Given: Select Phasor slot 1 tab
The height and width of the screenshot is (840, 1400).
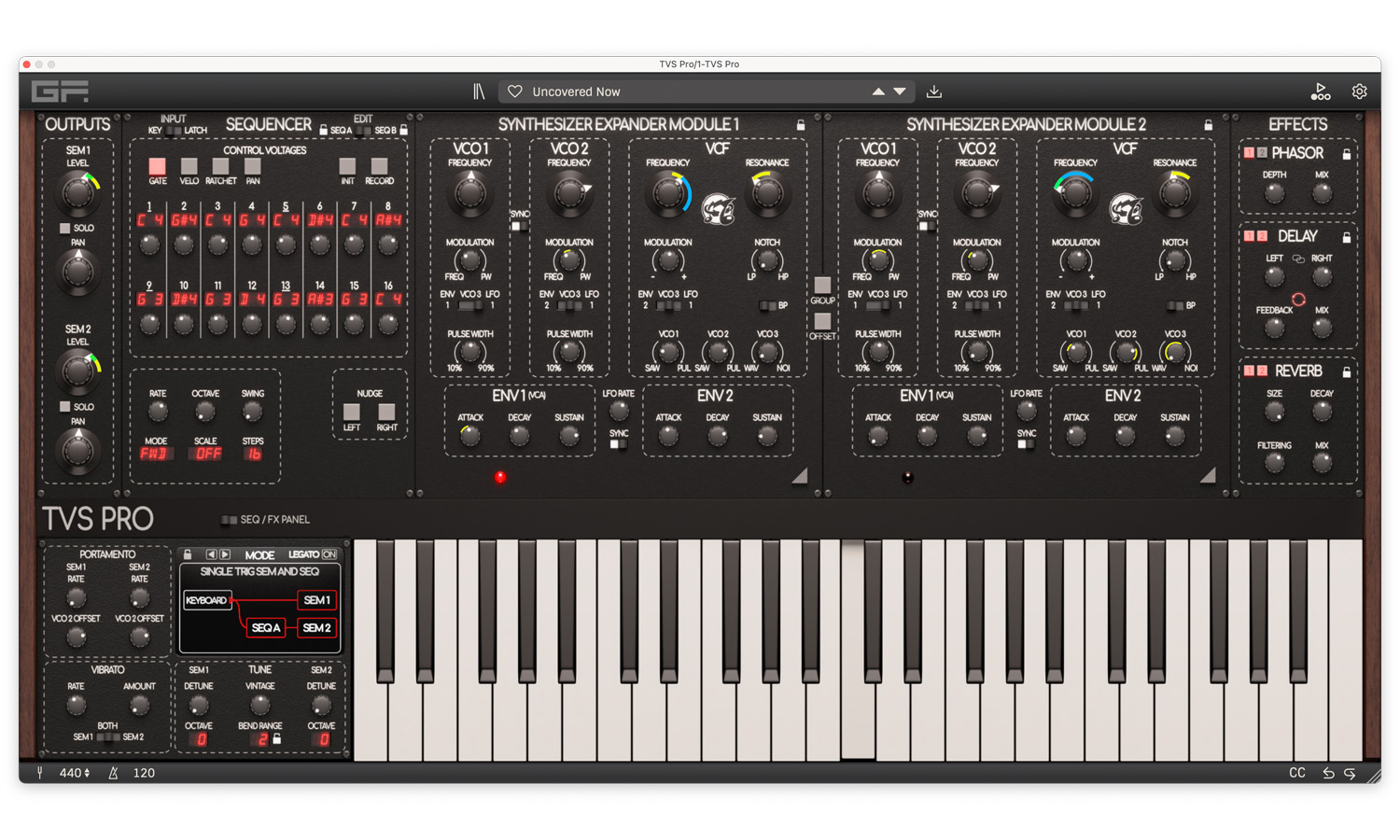Looking at the screenshot, I should pos(1249,153).
